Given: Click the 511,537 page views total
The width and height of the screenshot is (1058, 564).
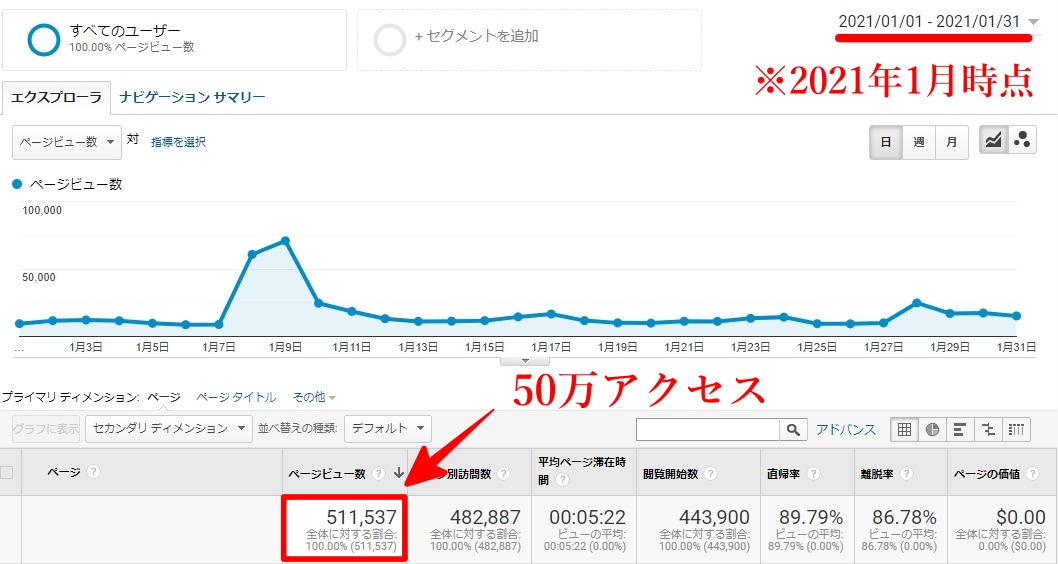Looking at the screenshot, I should coord(362,517).
